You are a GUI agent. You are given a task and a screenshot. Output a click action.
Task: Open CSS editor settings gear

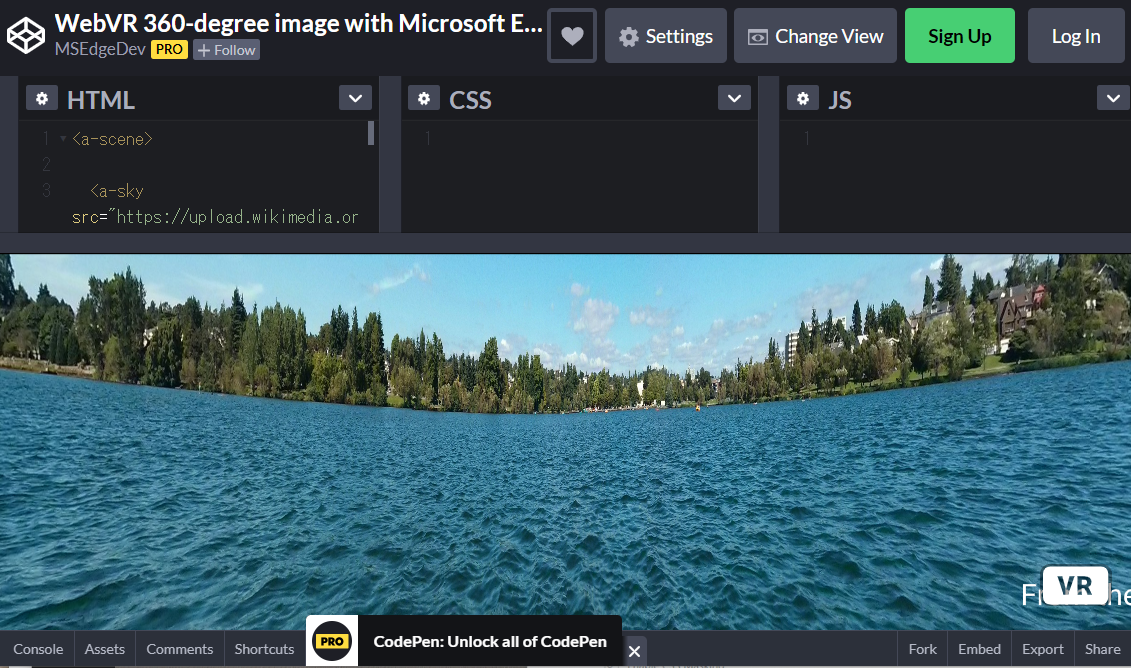point(424,98)
